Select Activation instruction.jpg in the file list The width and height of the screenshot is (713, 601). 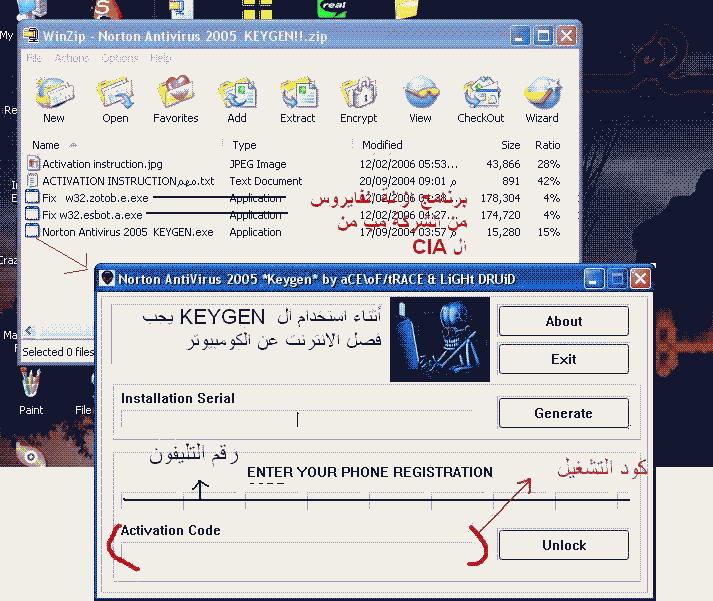click(102, 164)
